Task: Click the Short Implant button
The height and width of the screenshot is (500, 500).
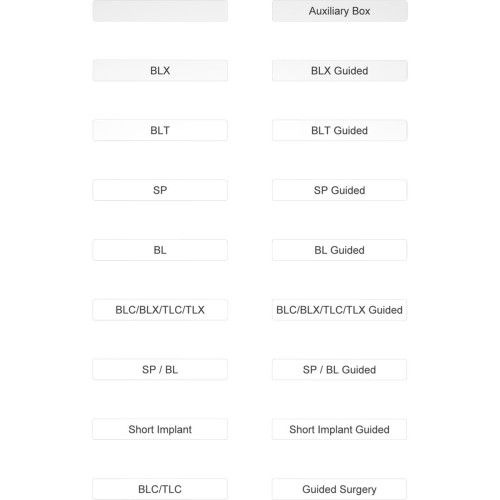Action: click(x=160, y=429)
